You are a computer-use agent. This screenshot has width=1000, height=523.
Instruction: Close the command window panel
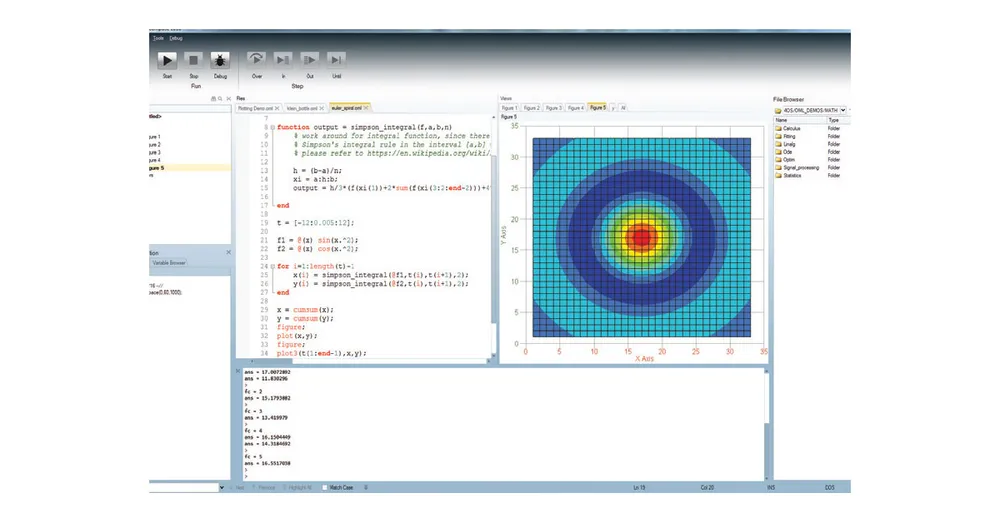click(239, 371)
